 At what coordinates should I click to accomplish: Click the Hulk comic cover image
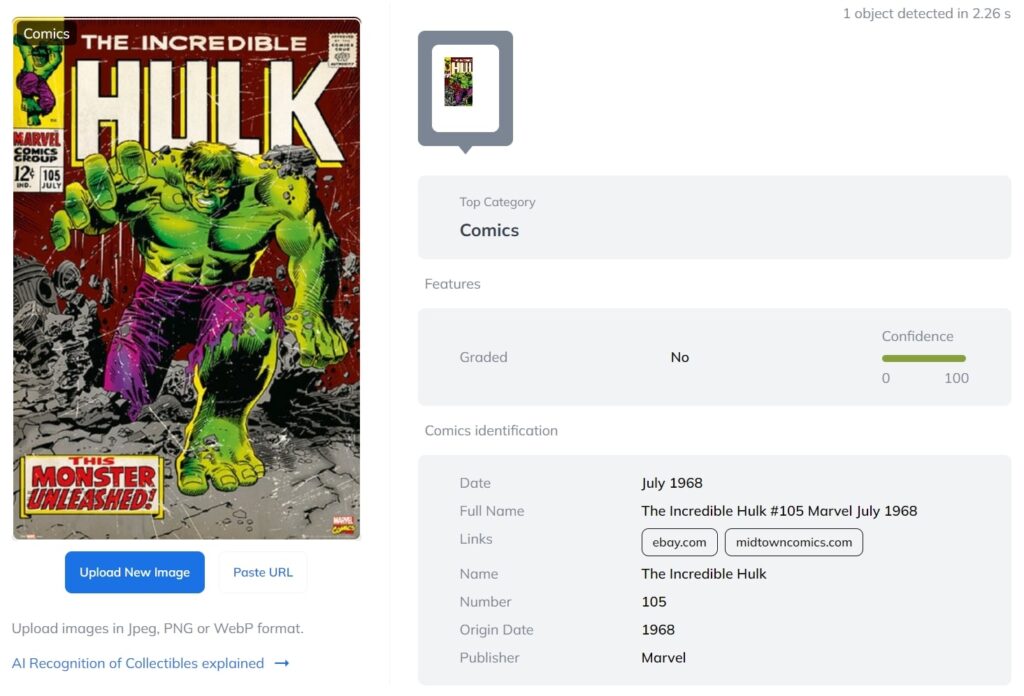coord(187,279)
